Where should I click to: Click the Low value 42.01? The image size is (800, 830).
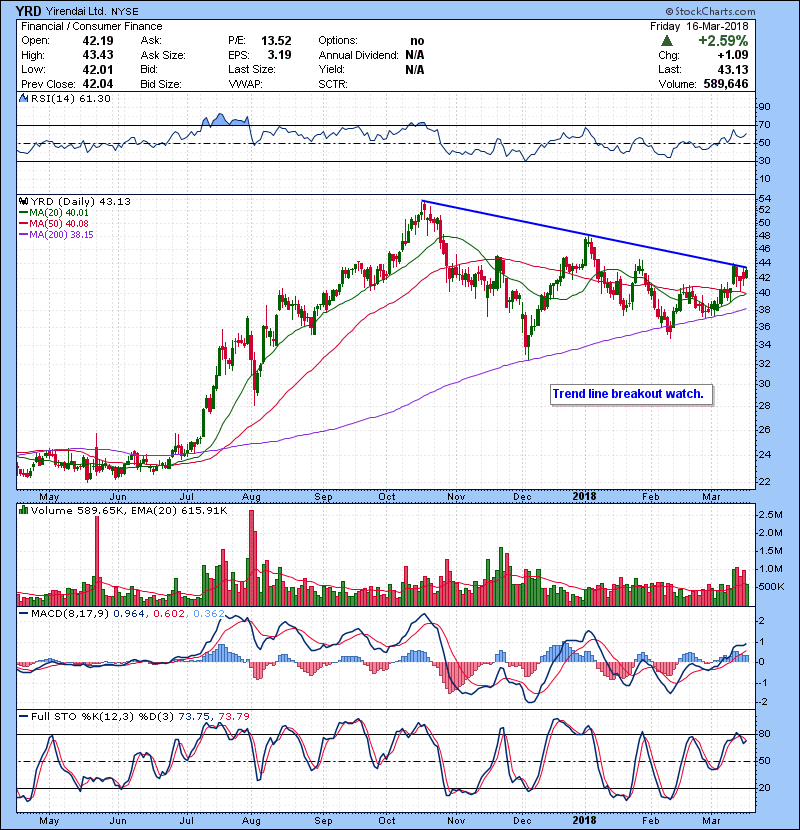click(97, 69)
